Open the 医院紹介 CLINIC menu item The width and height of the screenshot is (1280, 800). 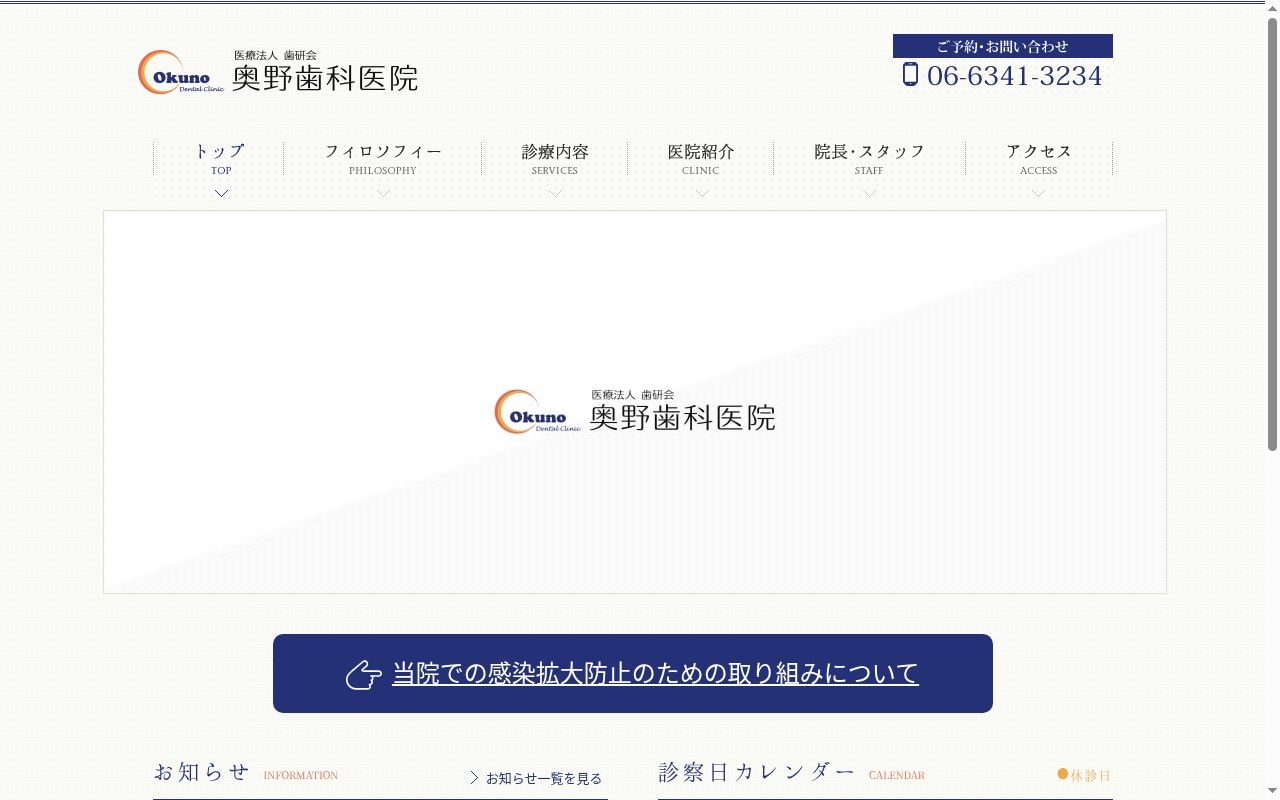701,159
